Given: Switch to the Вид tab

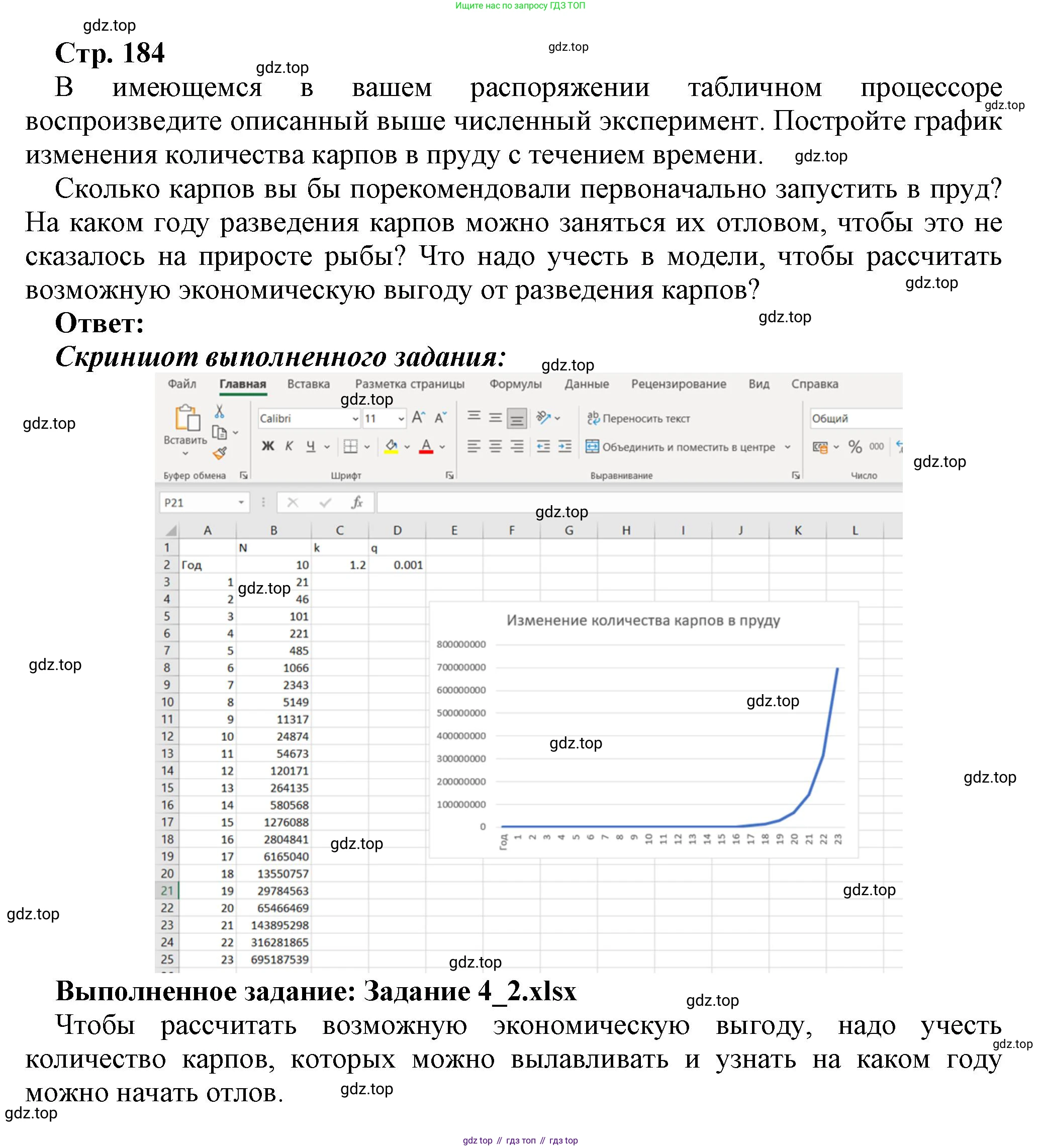Looking at the screenshot, I should (x=759, y=384).
